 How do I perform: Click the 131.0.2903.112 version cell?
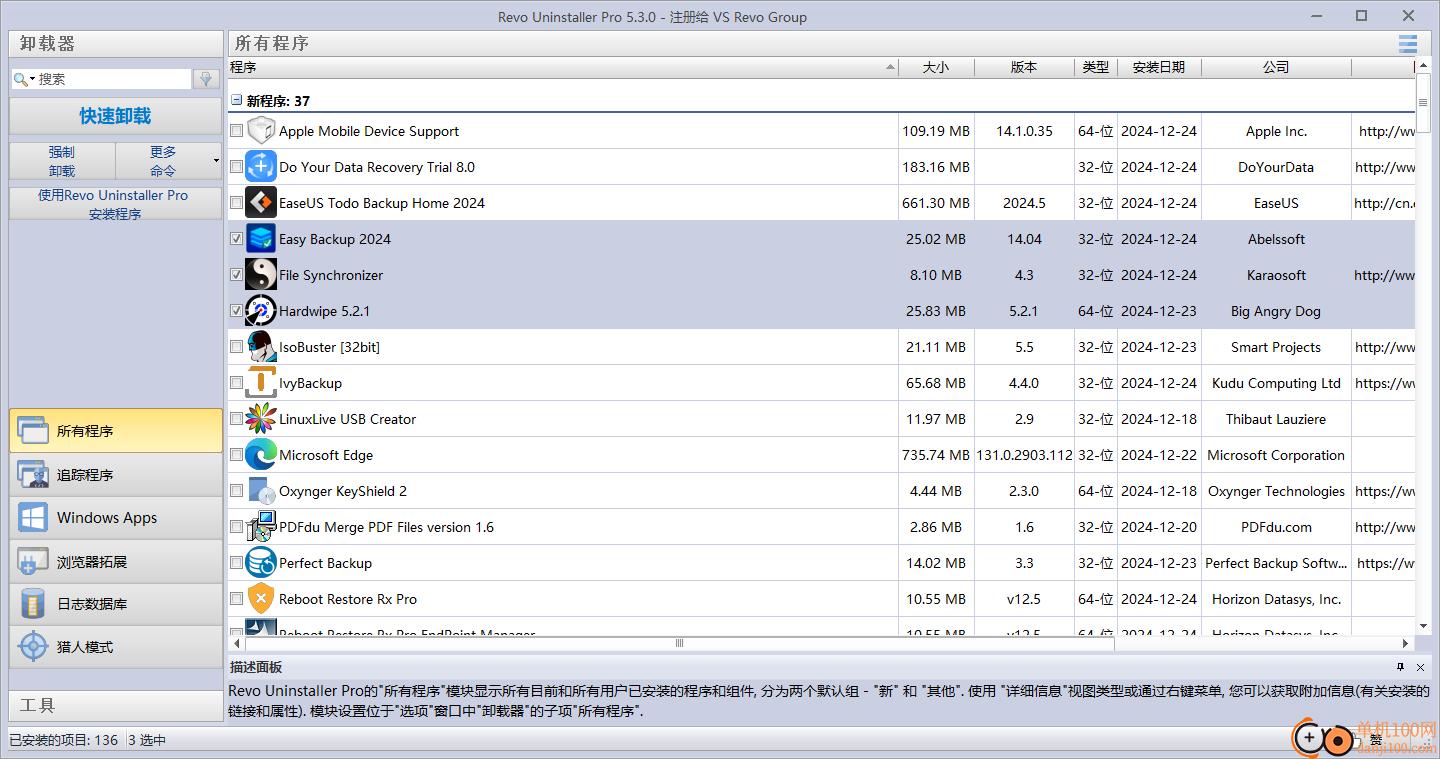1024,455
